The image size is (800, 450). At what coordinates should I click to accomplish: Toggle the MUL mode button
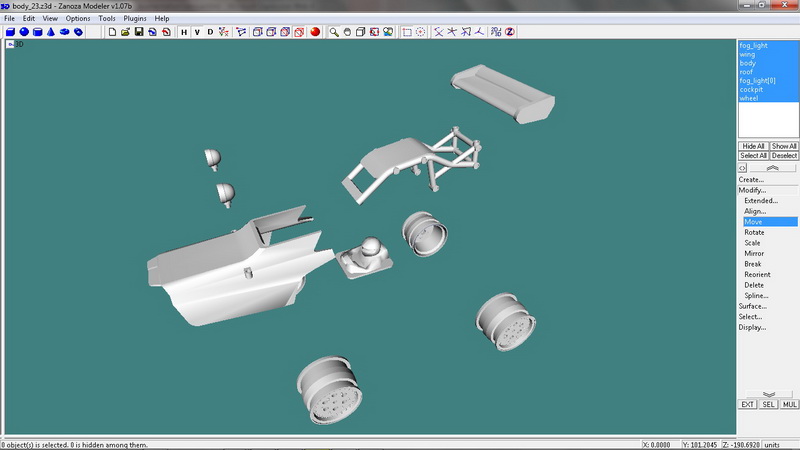pos(789,404)
